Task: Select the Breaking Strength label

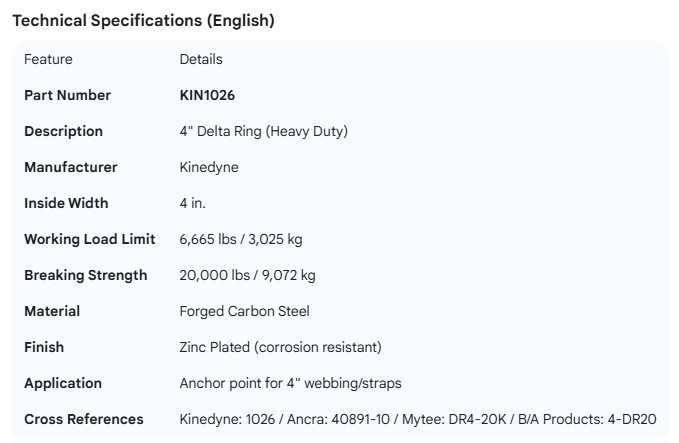Action: pyautogui.click(x=85, y=275)
